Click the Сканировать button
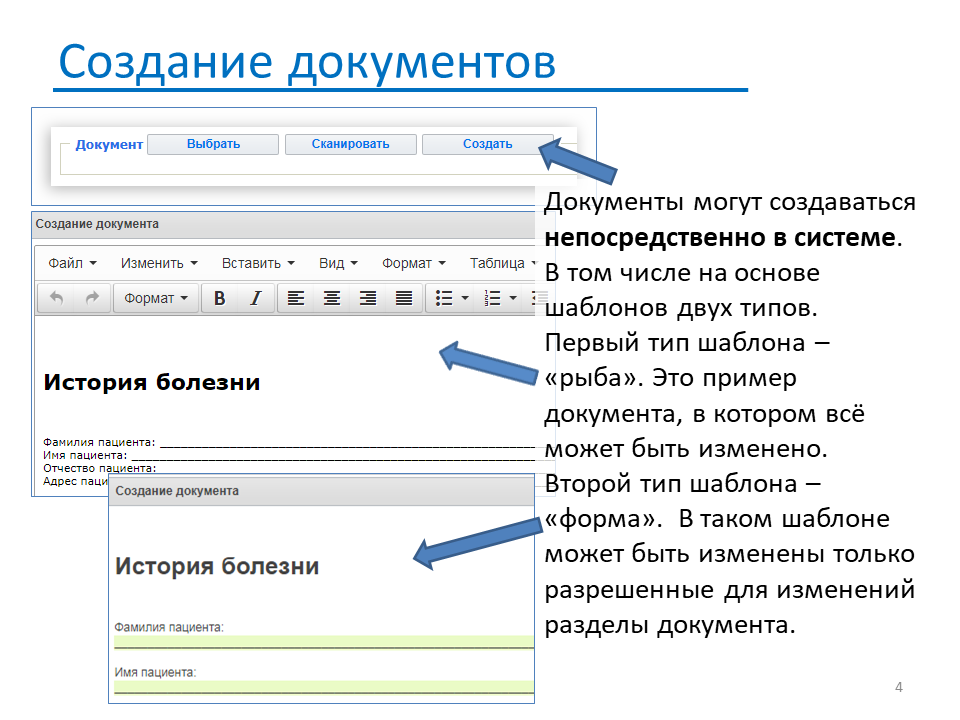Image resolution: width=960 pixels, height=720 pixels. 351,144
